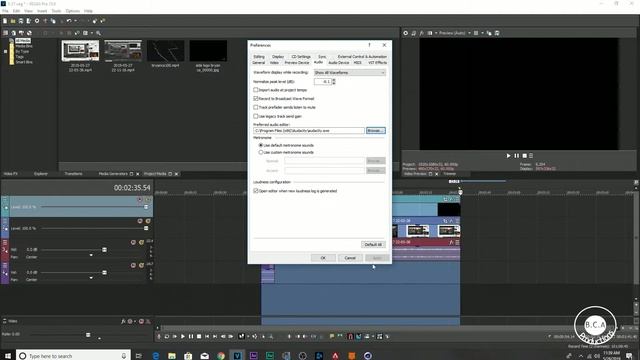Click Stop in the timeline transport bar
Viewport: 640px width, 360px height.
point(199,336)
